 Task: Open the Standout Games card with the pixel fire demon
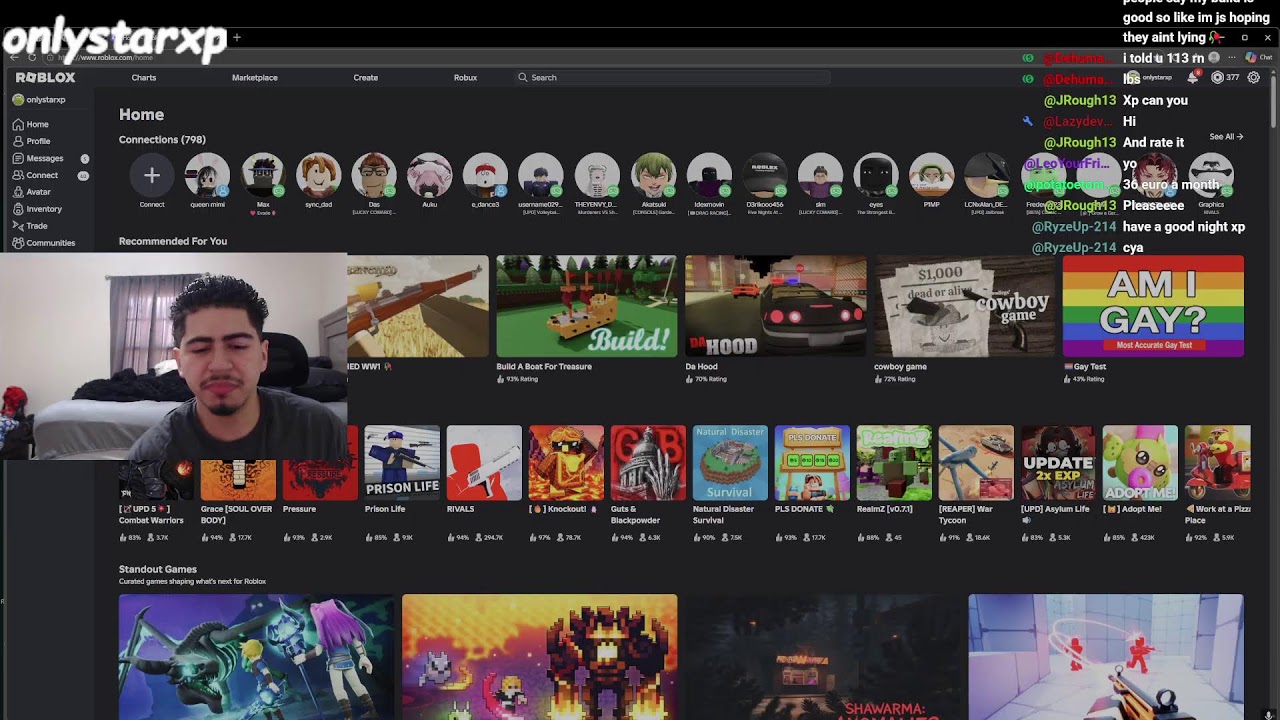pyautogui.click(x=540, y=657)
